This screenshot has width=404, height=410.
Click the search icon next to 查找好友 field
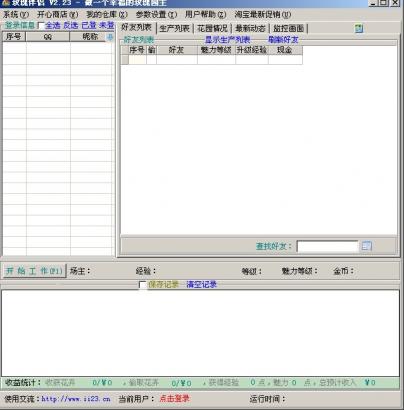point(367,246)
